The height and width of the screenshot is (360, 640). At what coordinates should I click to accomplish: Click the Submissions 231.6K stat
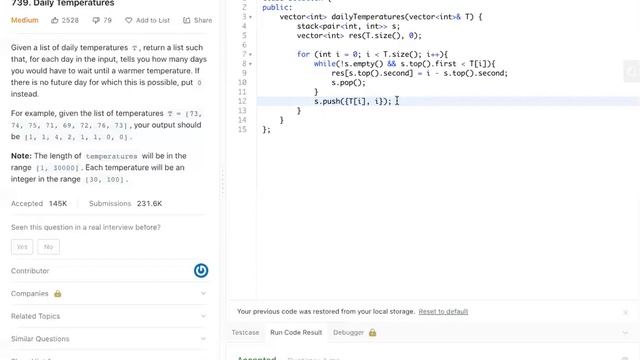(125, 203)
